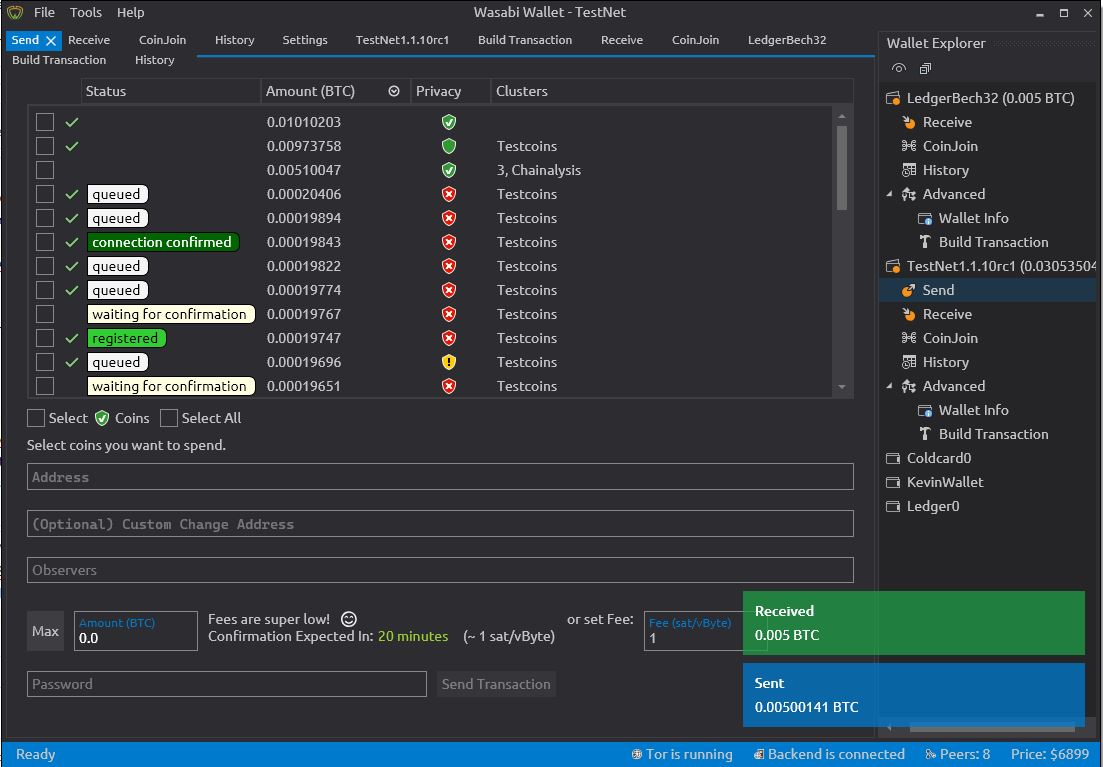Viewport: 1103px width, 767px height.
Task: Open the Help menu
Action: pyautogui.click(x=130, y=13)
